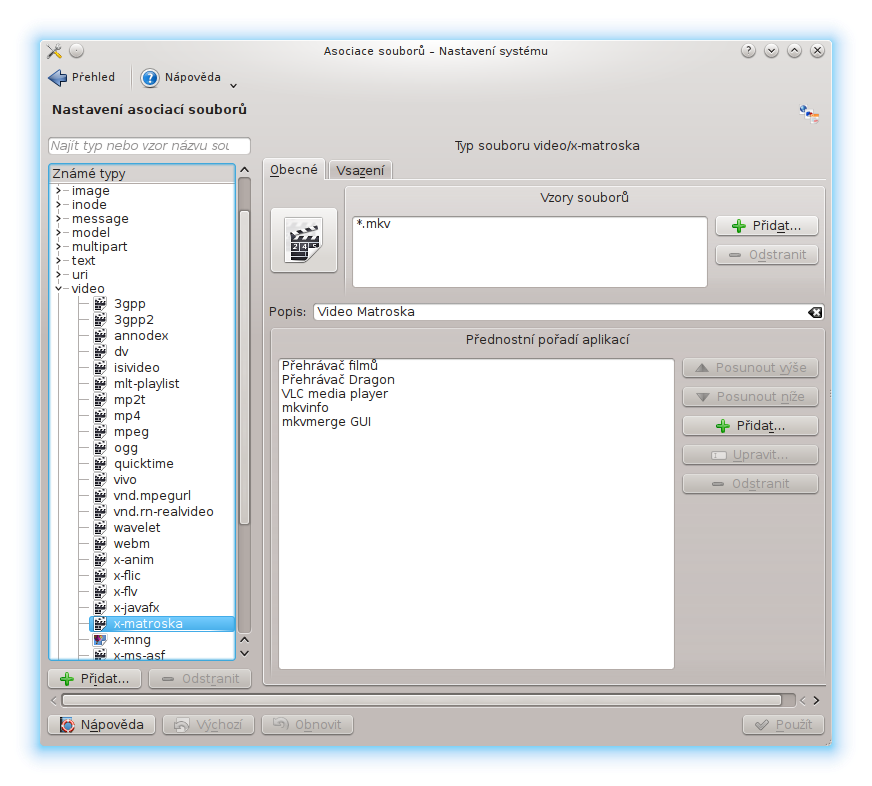Click the x-mng file type icon in tree
Image resolution: width=872 pixels, height=786 pixels.
[100, 640]
